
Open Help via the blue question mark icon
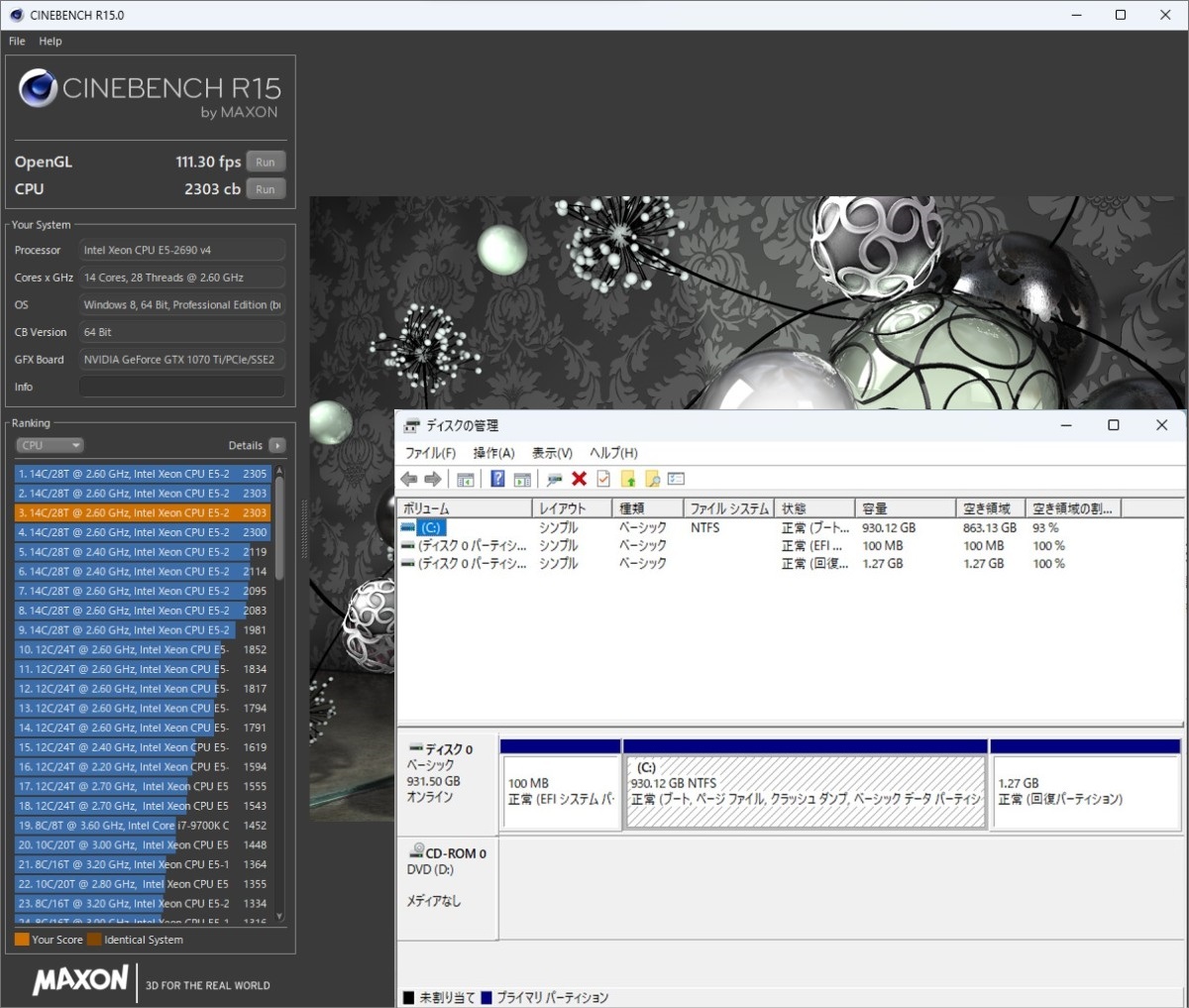pyautogui.click(x=497, y=479)
